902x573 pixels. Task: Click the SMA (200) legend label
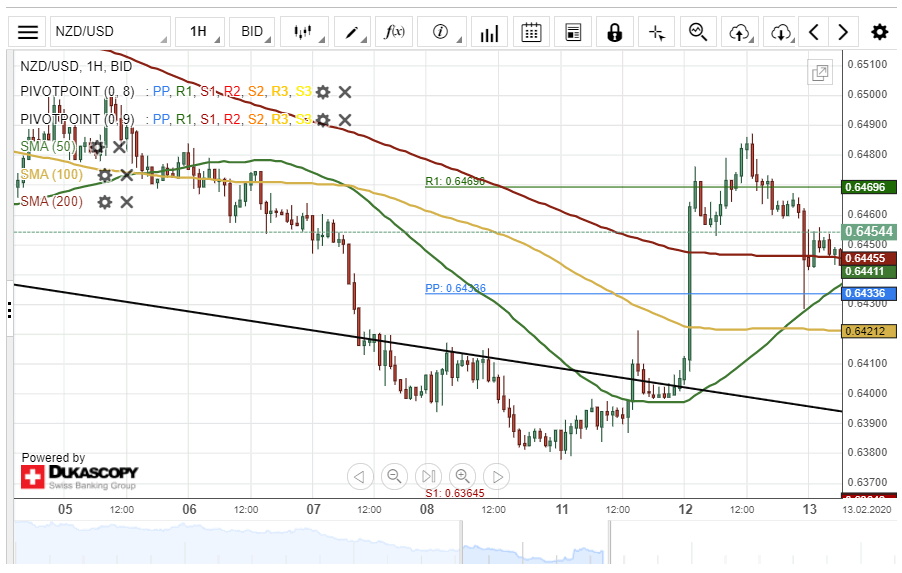(x=52, y=201)
